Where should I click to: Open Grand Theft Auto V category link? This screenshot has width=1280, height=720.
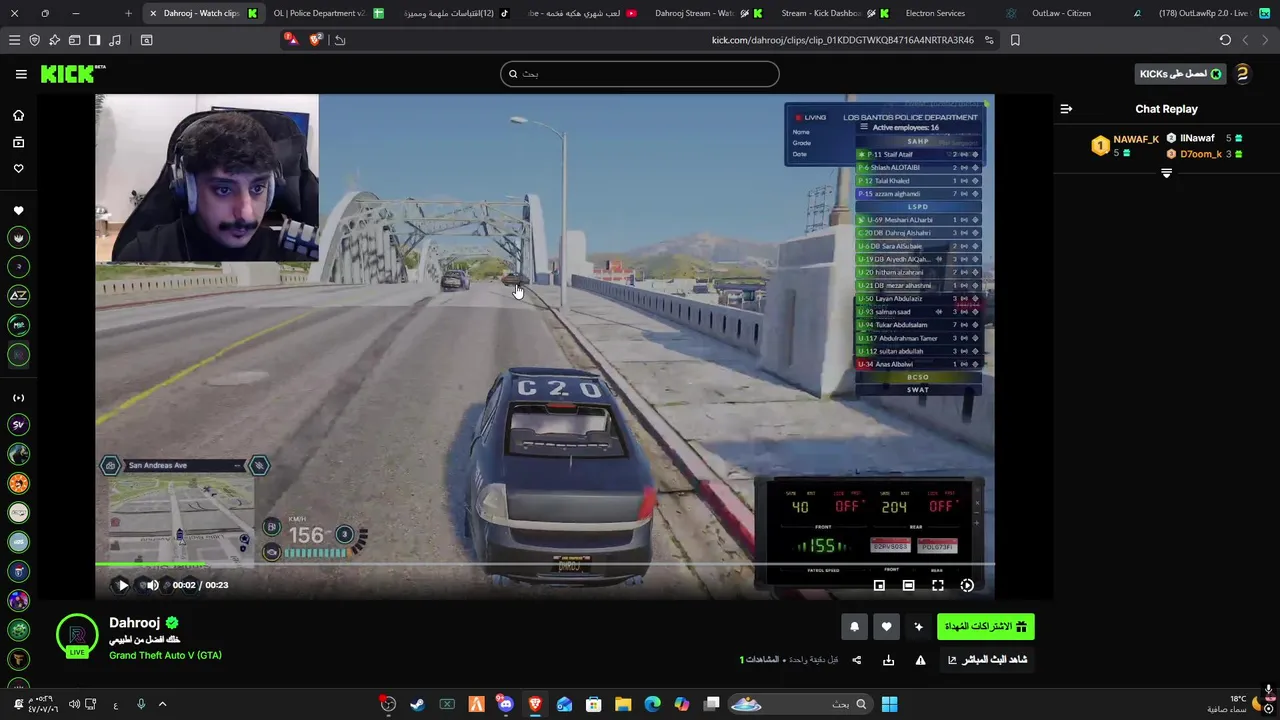[x=165, y=655]
